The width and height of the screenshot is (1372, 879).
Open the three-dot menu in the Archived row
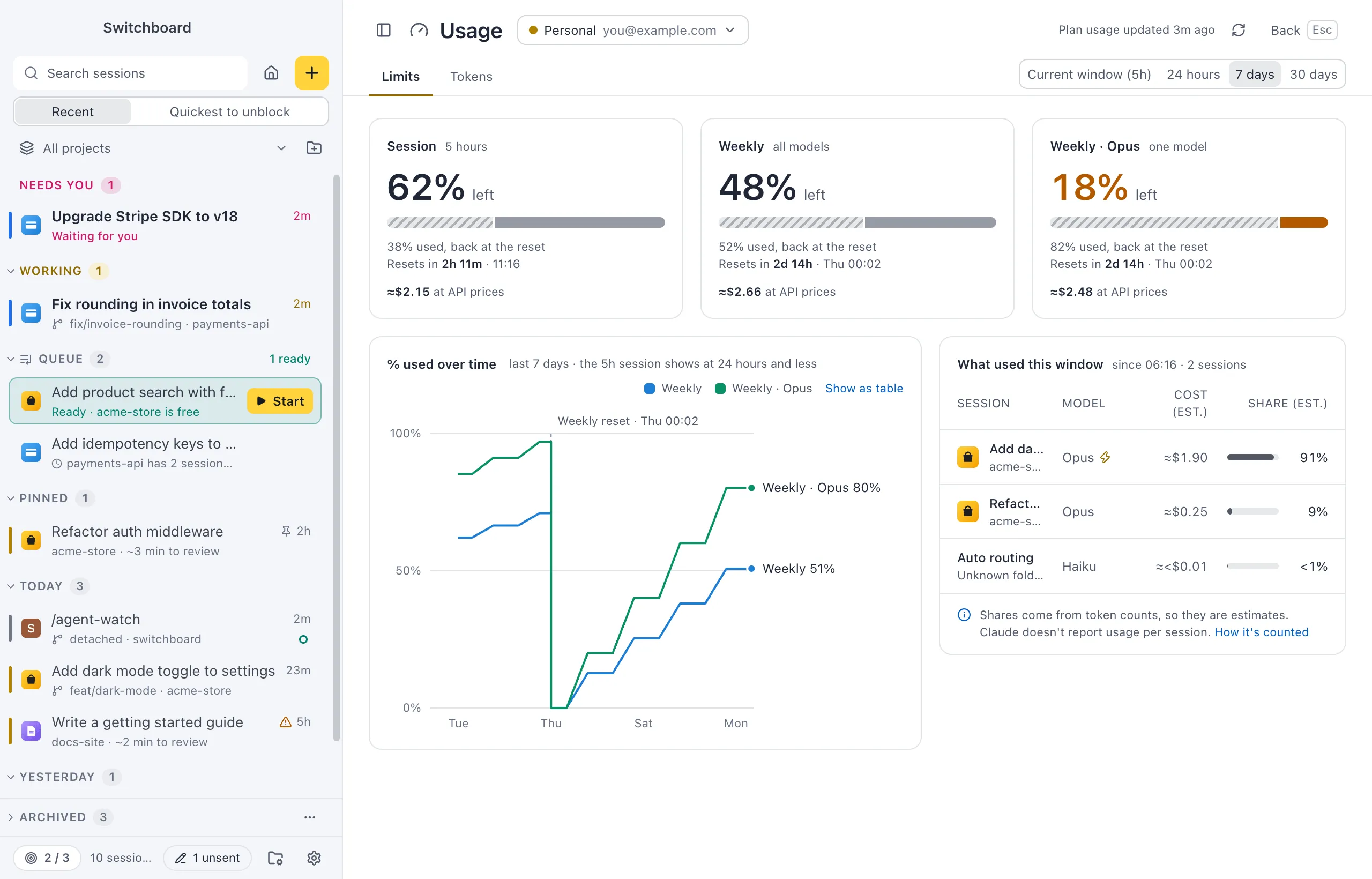pos(310,817)
